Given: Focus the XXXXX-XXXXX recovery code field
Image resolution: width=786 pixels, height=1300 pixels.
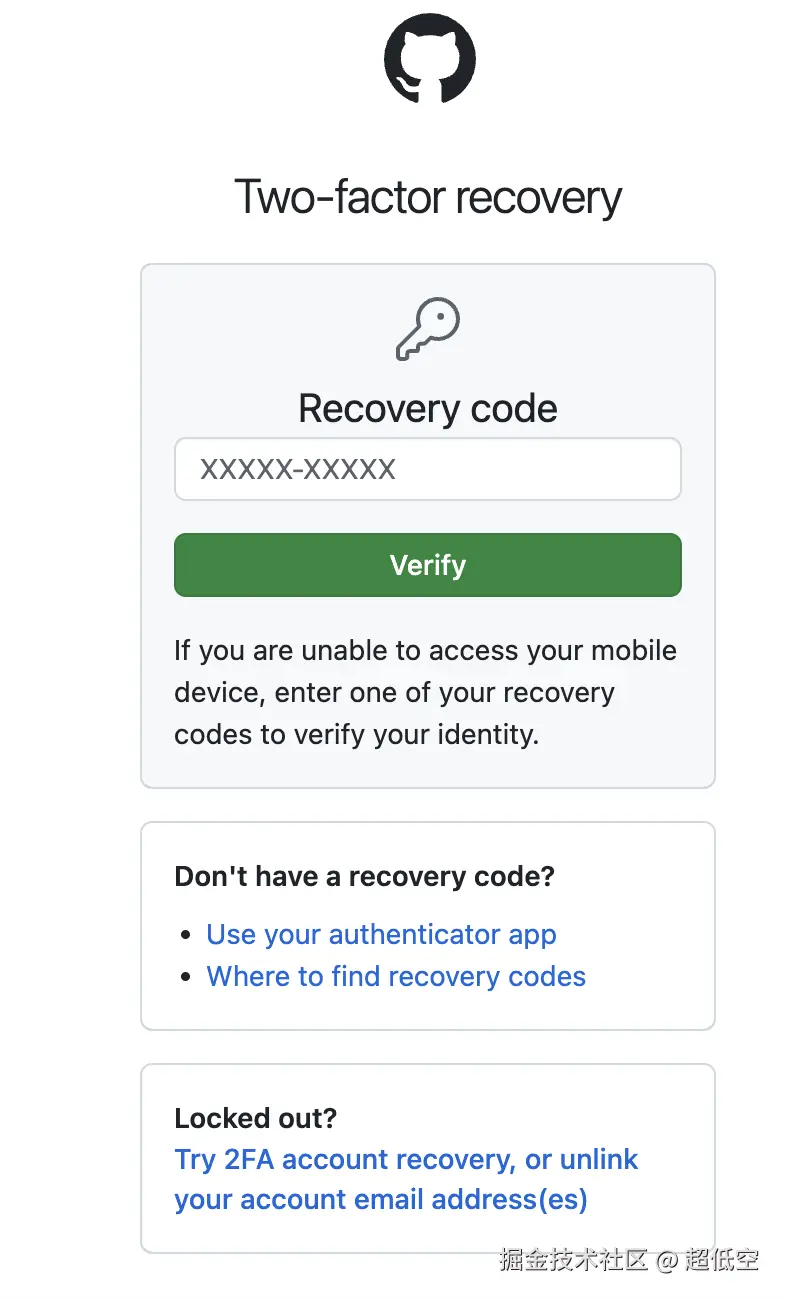Looking at the screenshot, I should pos(428,469).
